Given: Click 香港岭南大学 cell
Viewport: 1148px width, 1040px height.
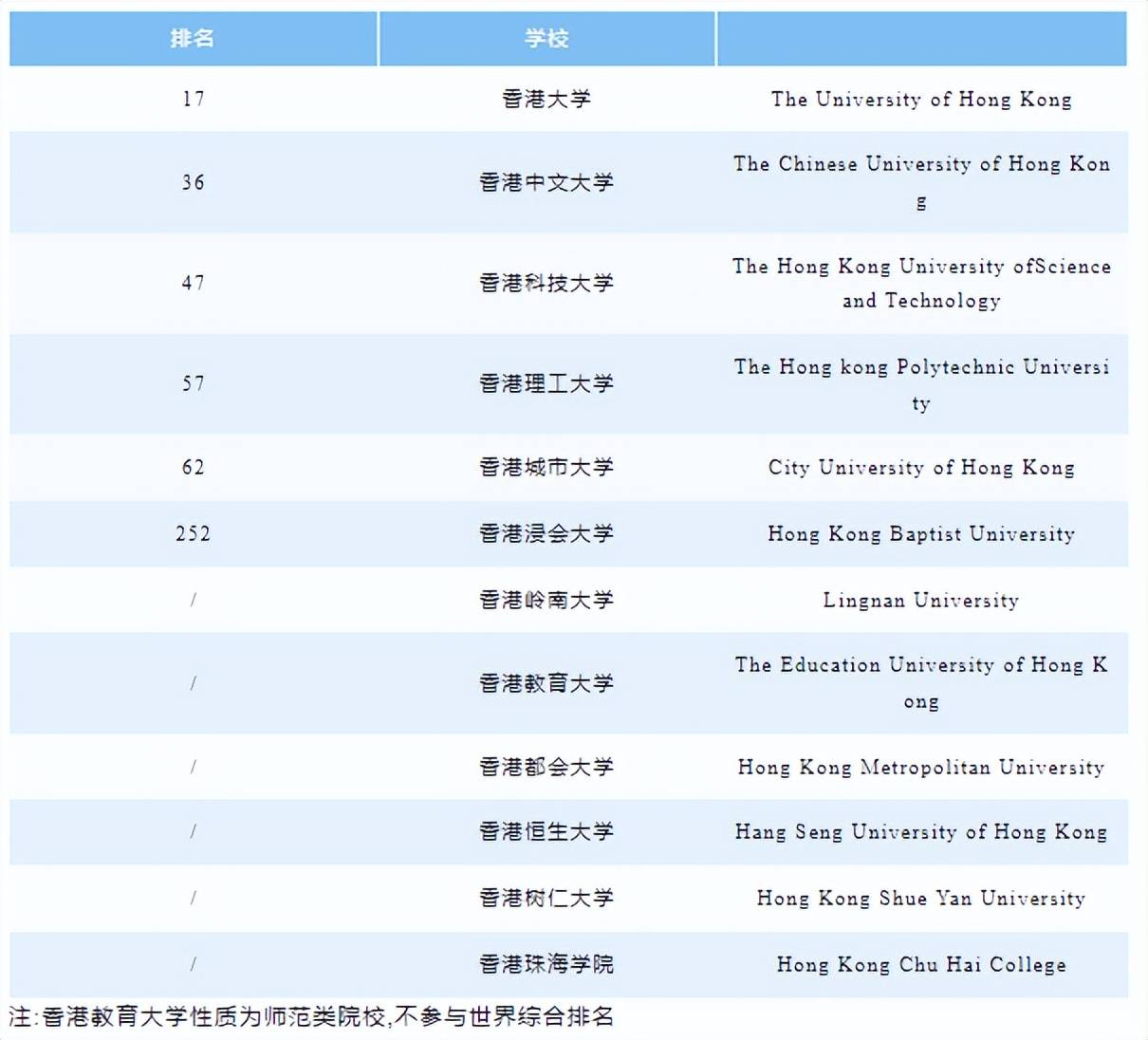Looking at the screenshot, I should click(546, 600).
